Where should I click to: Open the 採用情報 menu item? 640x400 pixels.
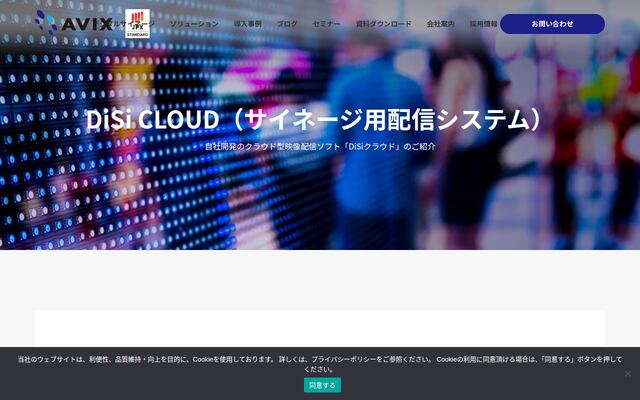tap(483, 24)
